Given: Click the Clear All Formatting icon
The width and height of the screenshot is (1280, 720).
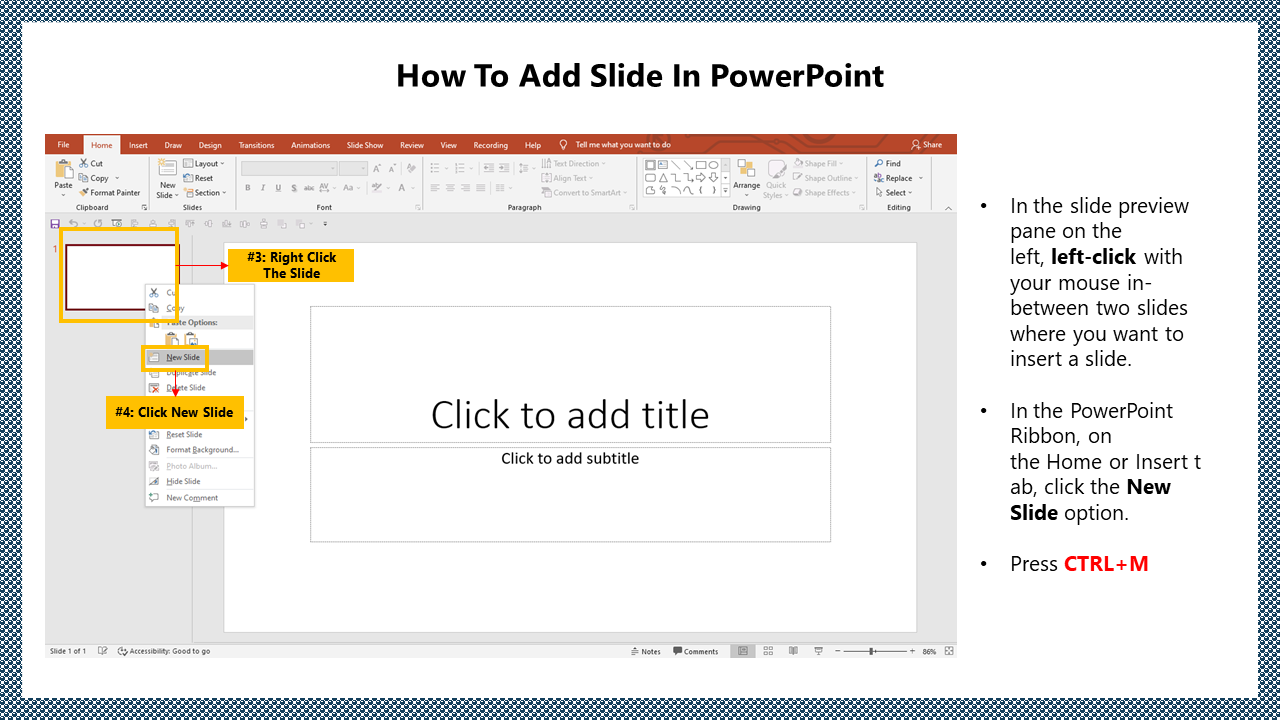Looking at the screenshot, I should coord(409,168).
